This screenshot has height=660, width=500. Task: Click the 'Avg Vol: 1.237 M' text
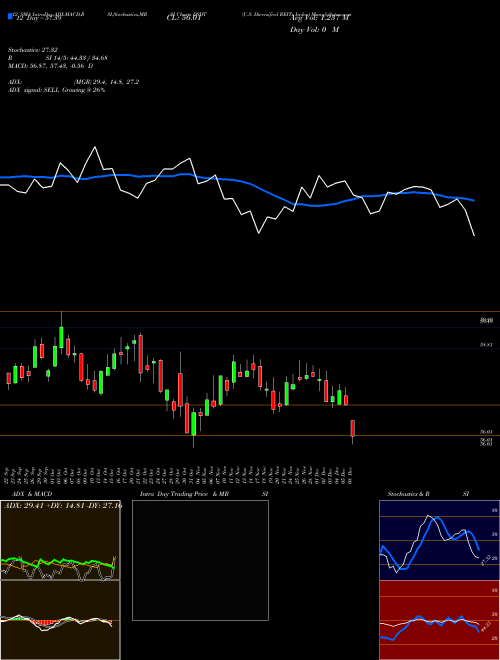[320, 18]
